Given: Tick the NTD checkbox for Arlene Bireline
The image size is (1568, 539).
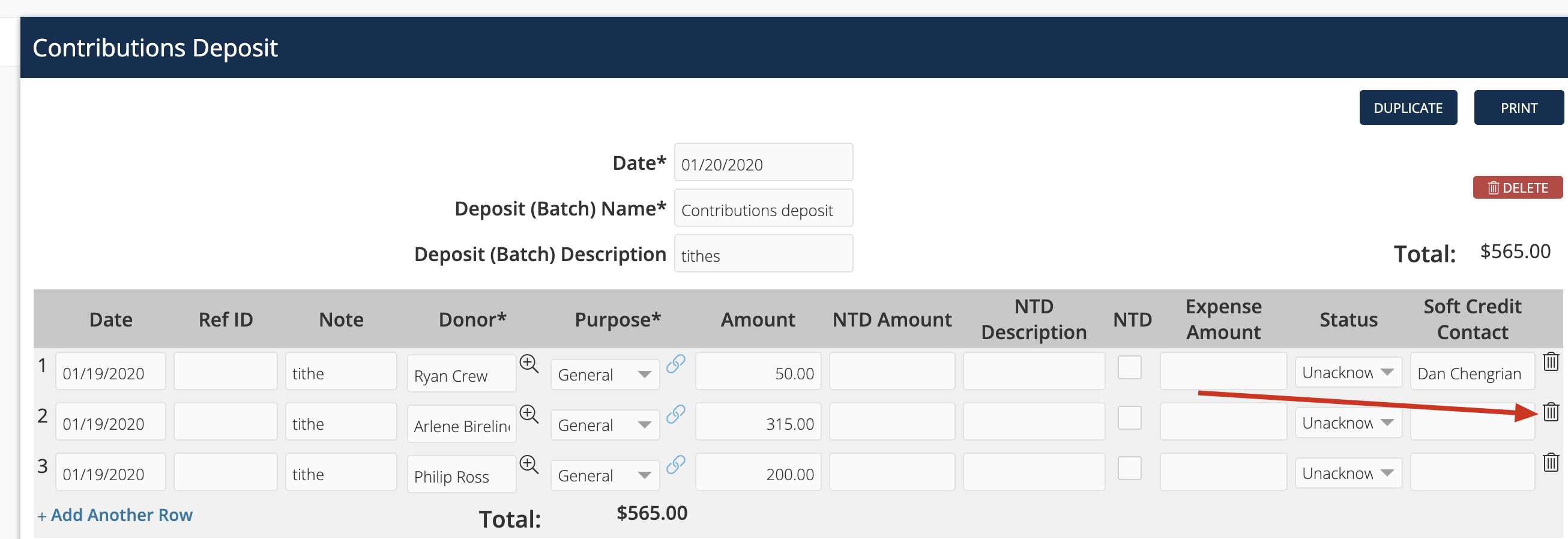Looking at the screenshot, I should pyautogui.click(x=1129, y=418).
